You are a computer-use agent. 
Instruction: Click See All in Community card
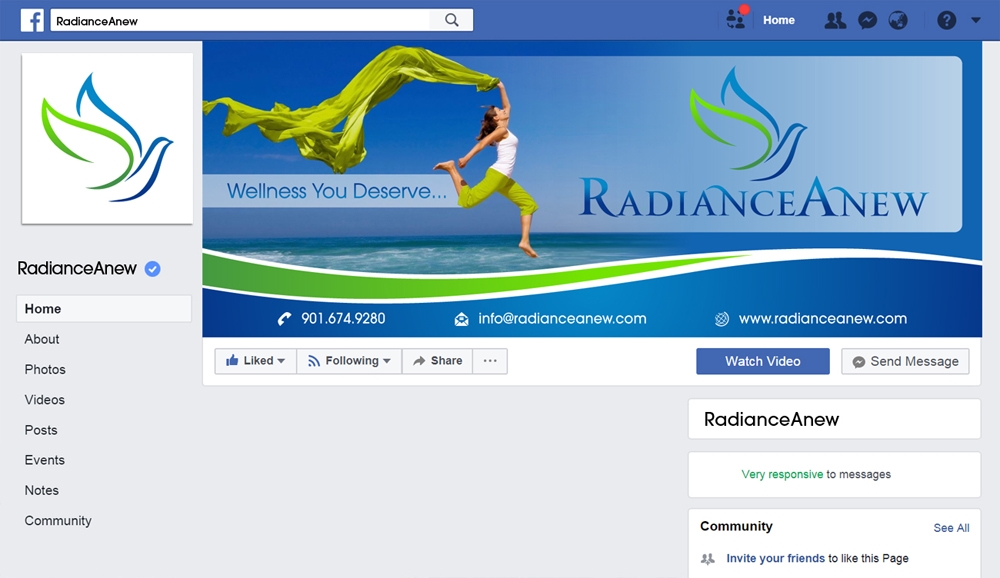pos(951,528)
